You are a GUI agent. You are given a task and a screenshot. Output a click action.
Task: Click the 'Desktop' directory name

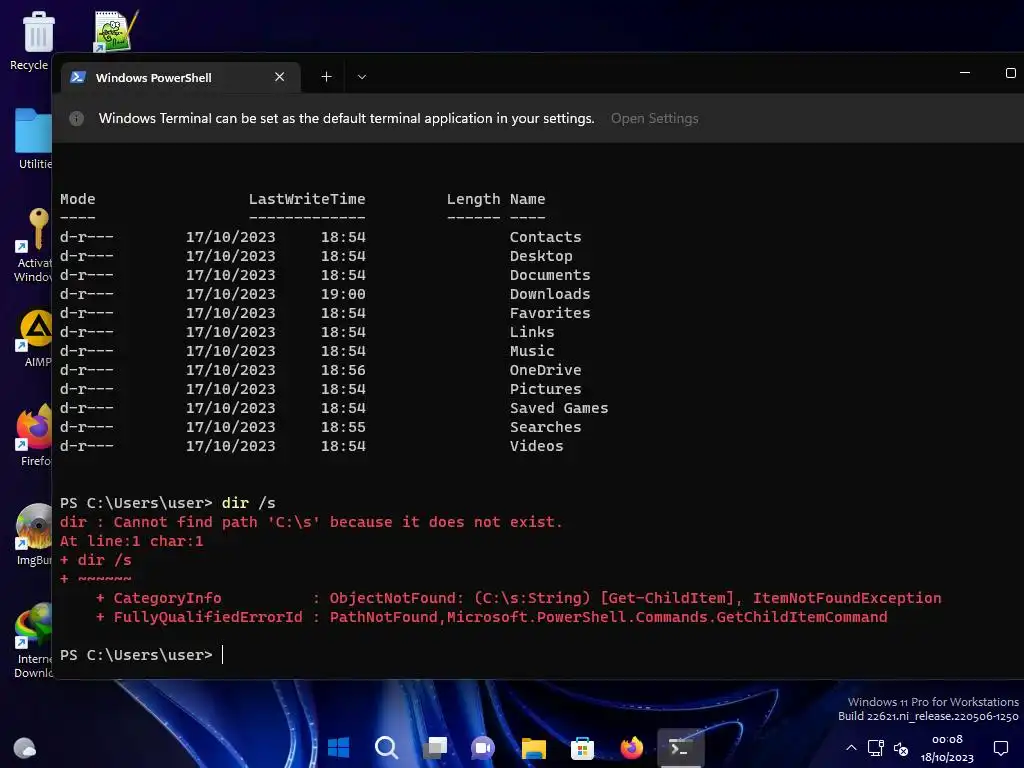pyautogui.click(x=541, y=256)
